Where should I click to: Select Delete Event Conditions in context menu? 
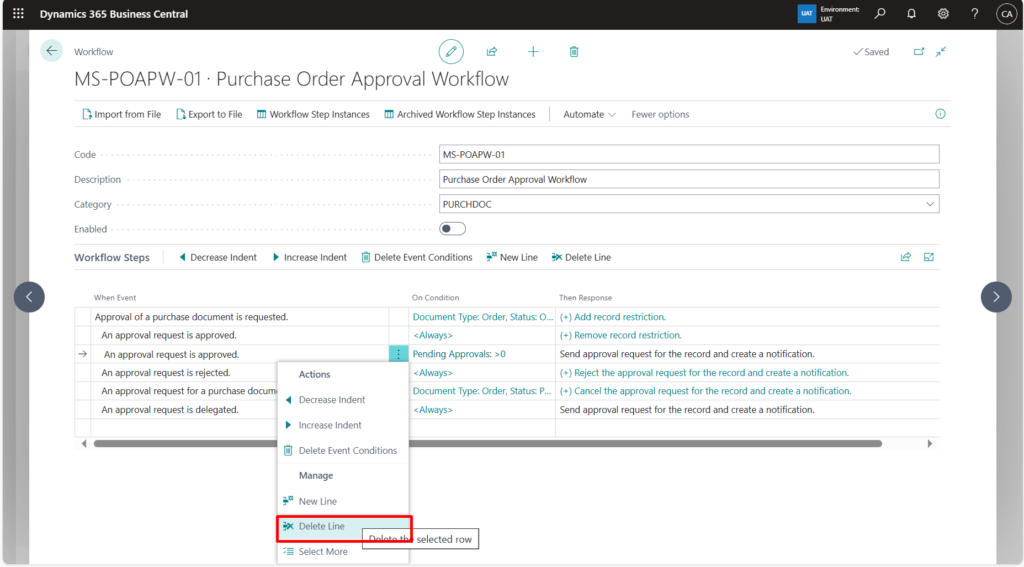click(343, 451)
